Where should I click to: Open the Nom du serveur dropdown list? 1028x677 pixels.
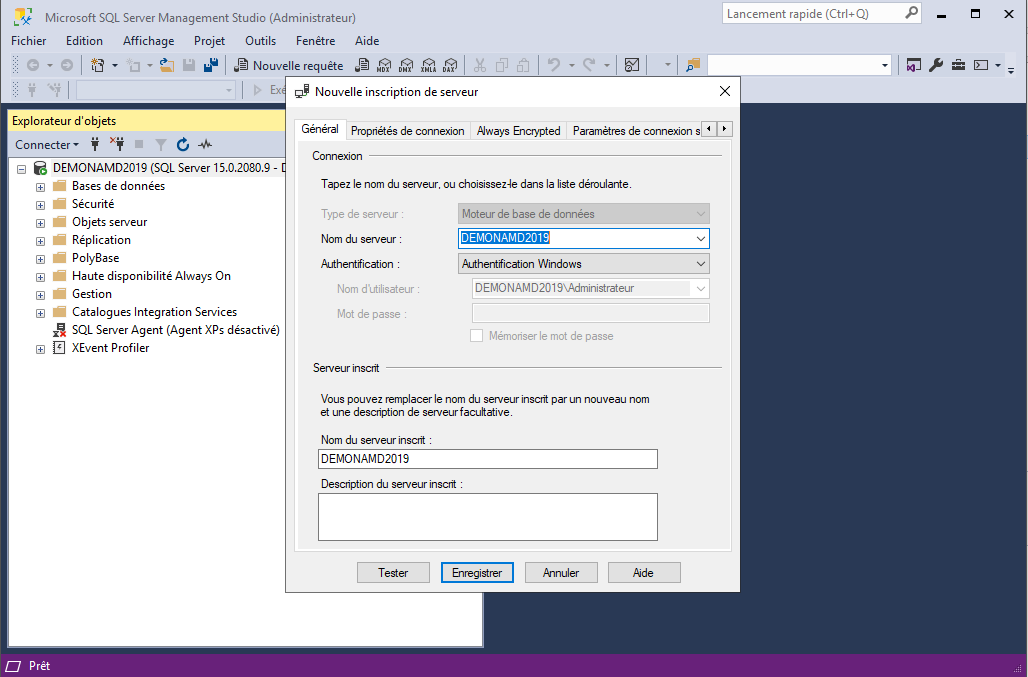699,239
